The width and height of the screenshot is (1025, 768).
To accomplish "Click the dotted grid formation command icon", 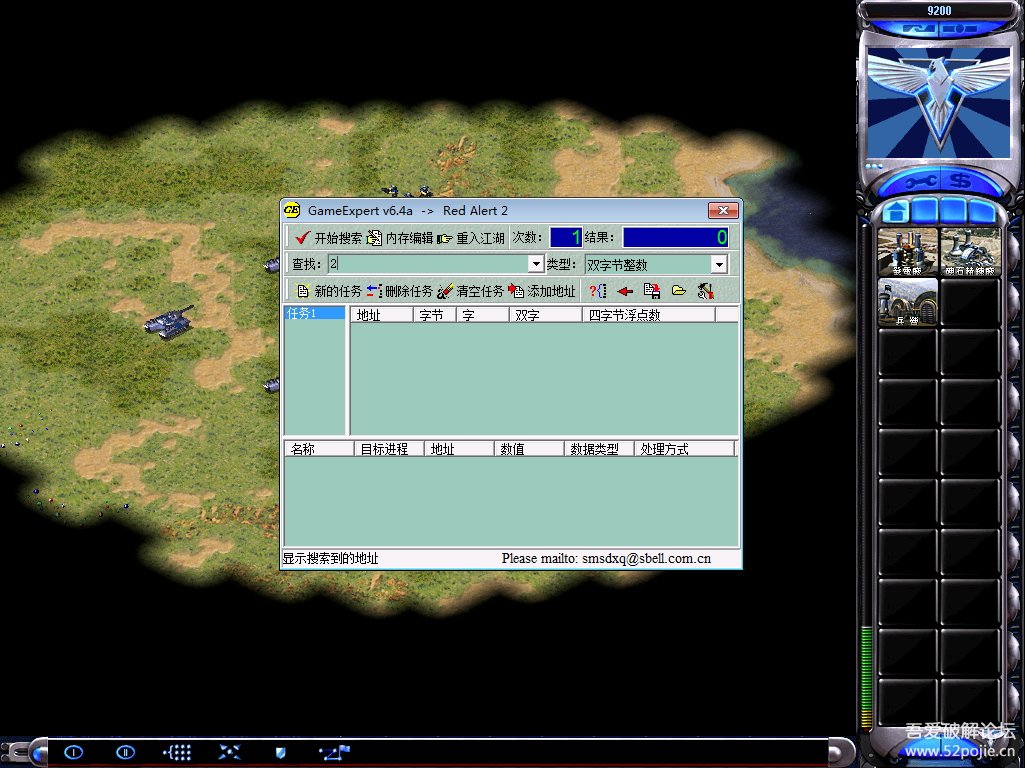I will (177, 752).
